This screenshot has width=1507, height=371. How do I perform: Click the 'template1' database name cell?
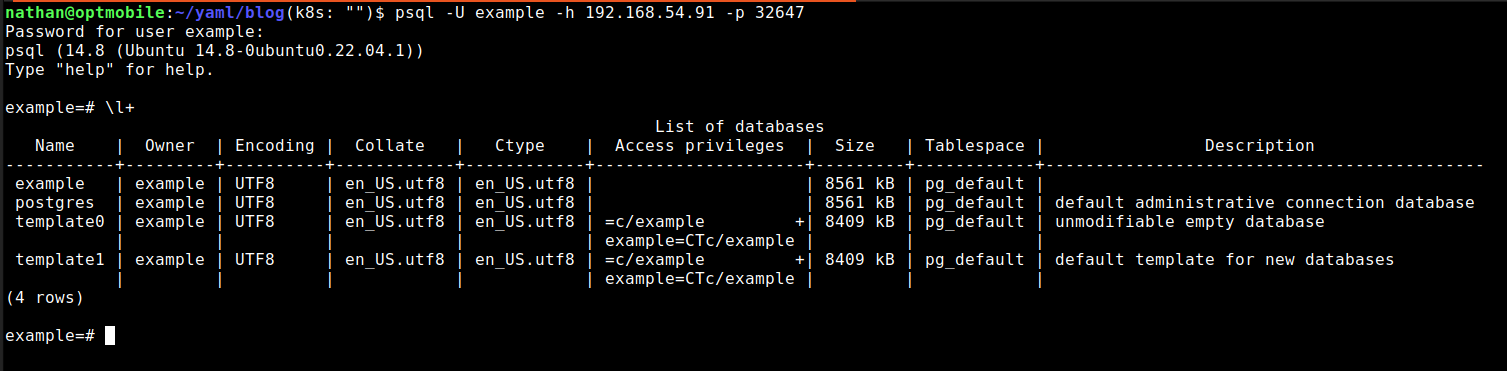pyautogui.click(x=60, y=260)
